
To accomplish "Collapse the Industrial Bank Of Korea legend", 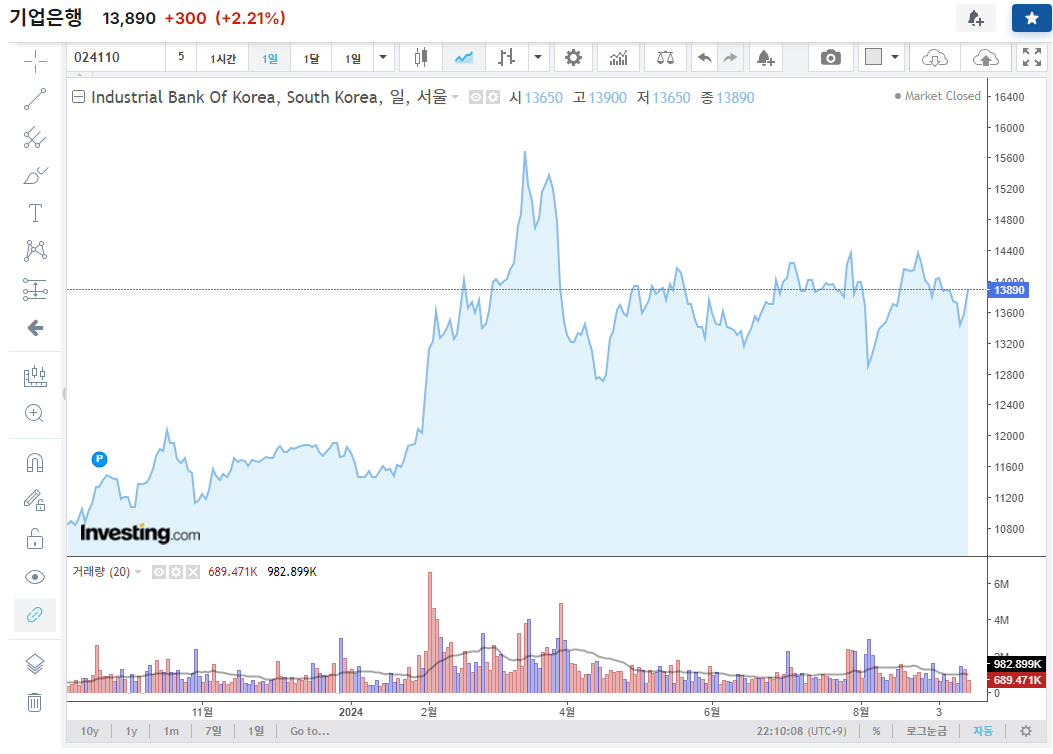I will (79, 97).
